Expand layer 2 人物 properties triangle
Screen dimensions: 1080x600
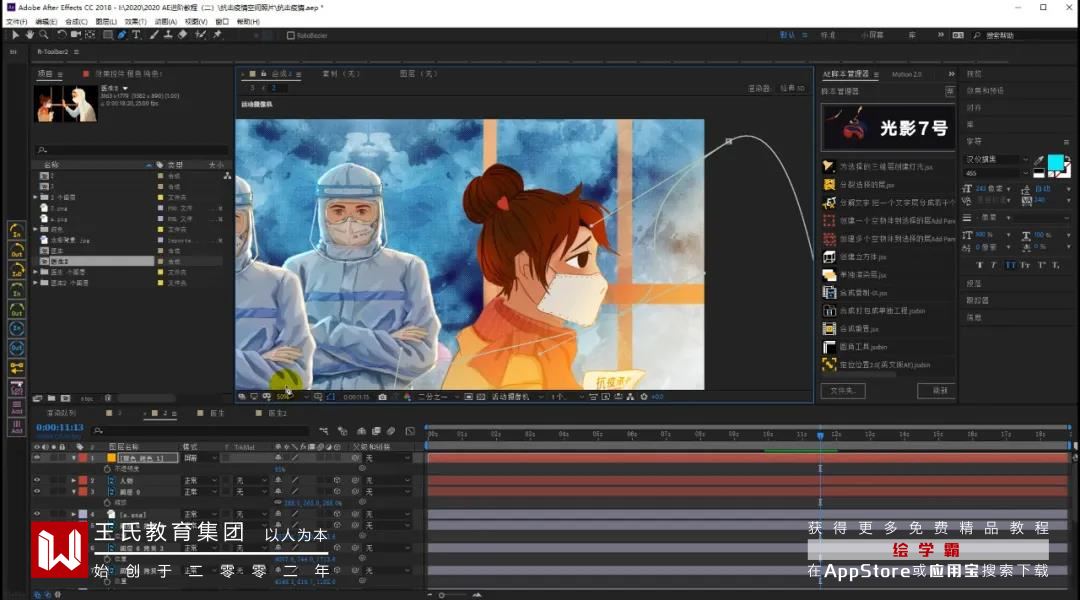click(74, 480)
